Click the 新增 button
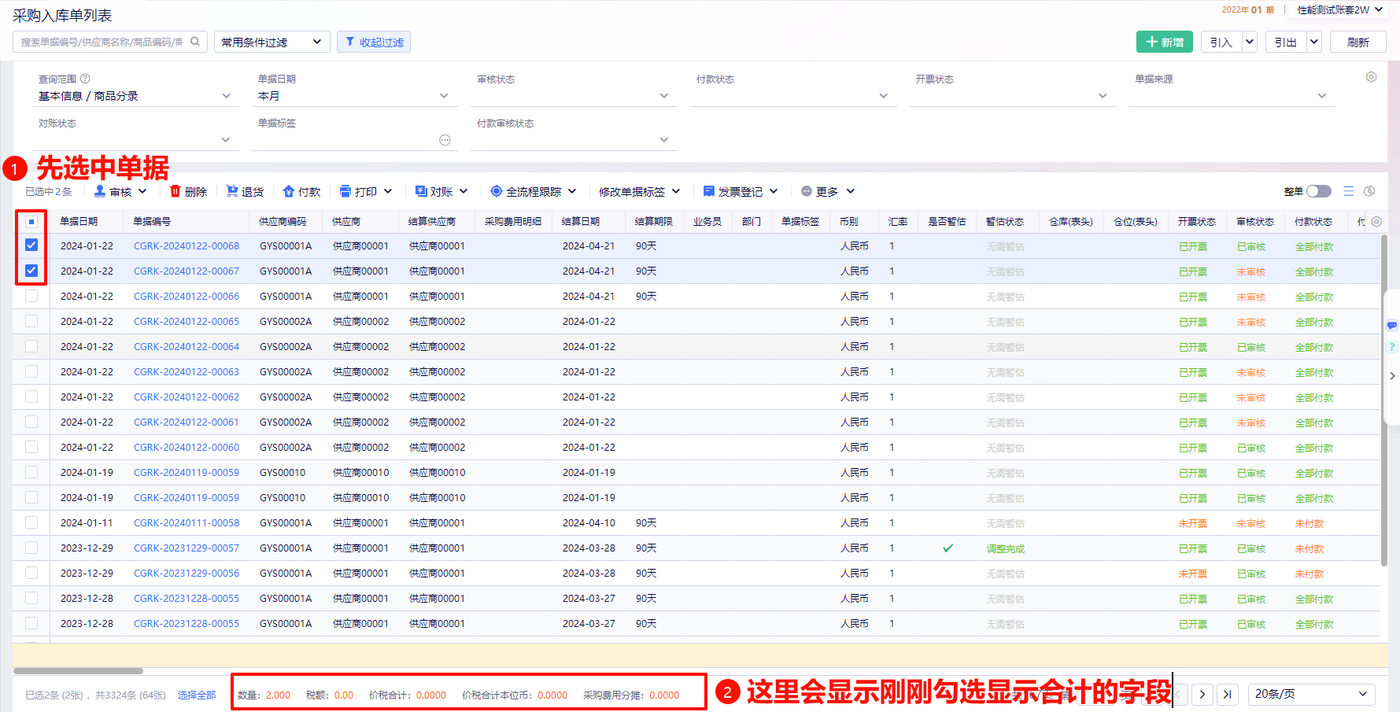Screen dimensions: 1400x712 [x=1164, y=42]
